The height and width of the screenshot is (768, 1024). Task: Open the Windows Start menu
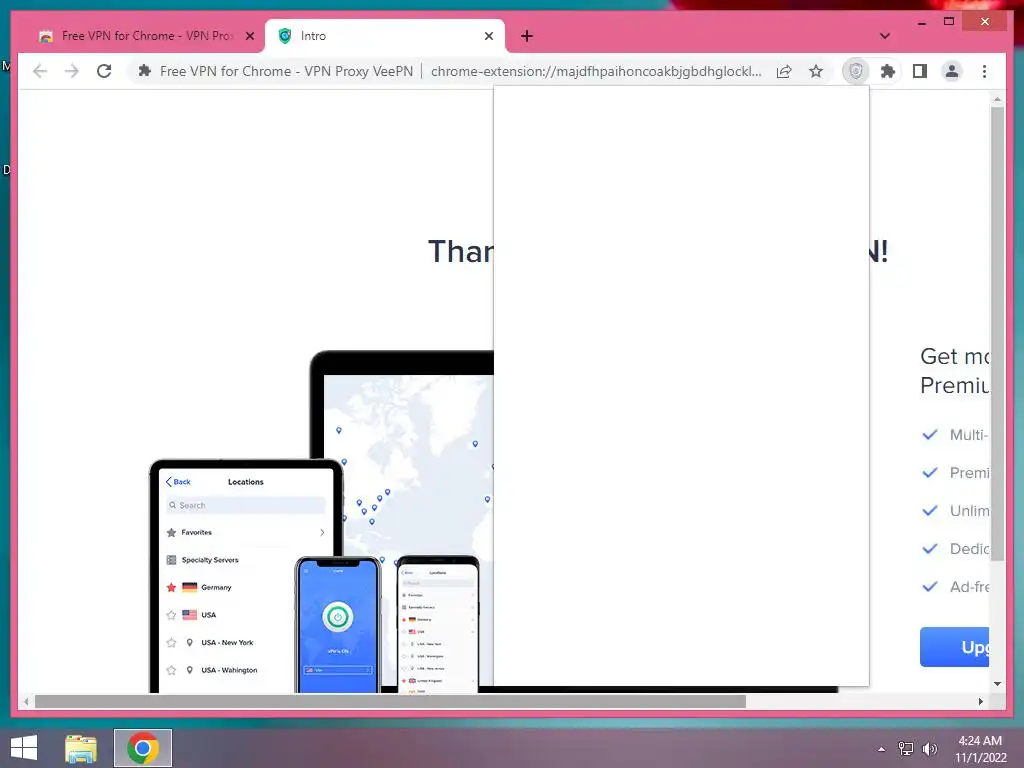click(24, 748)
